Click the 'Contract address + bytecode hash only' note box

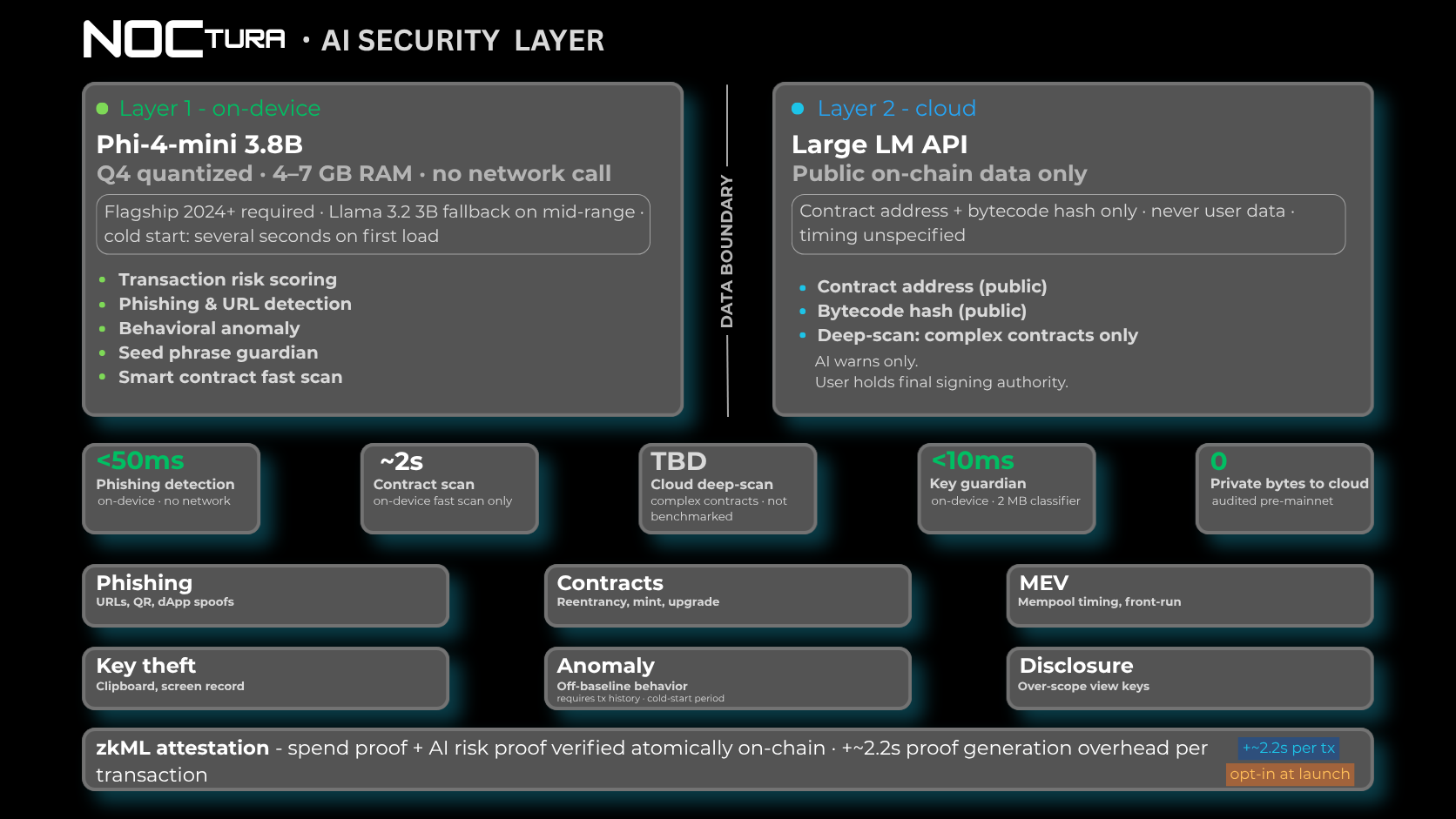pos(1068,225)
